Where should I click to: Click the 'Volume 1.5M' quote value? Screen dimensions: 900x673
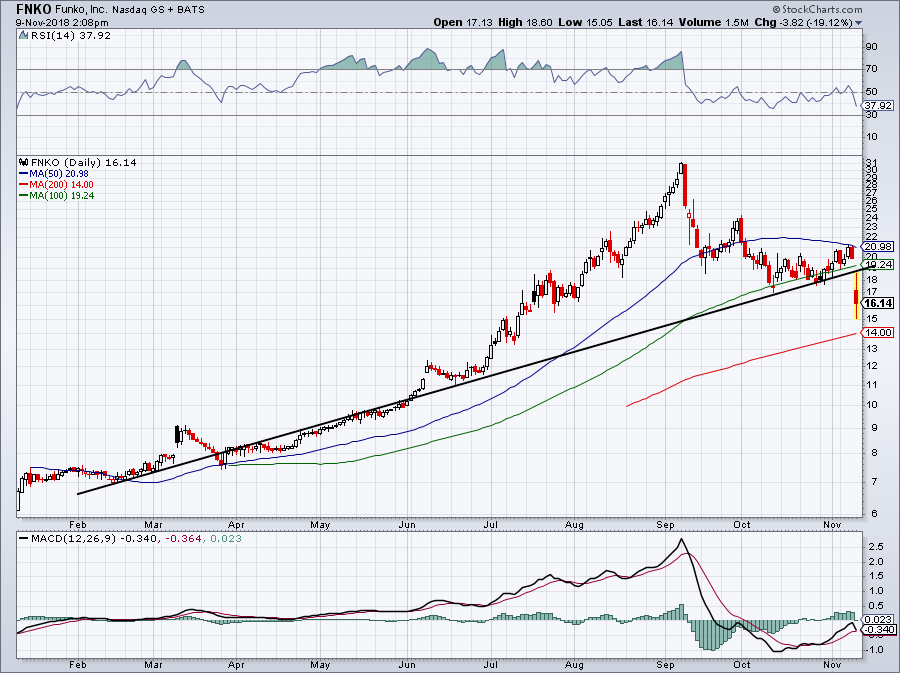pyautogui.click(x=713, y=22)
